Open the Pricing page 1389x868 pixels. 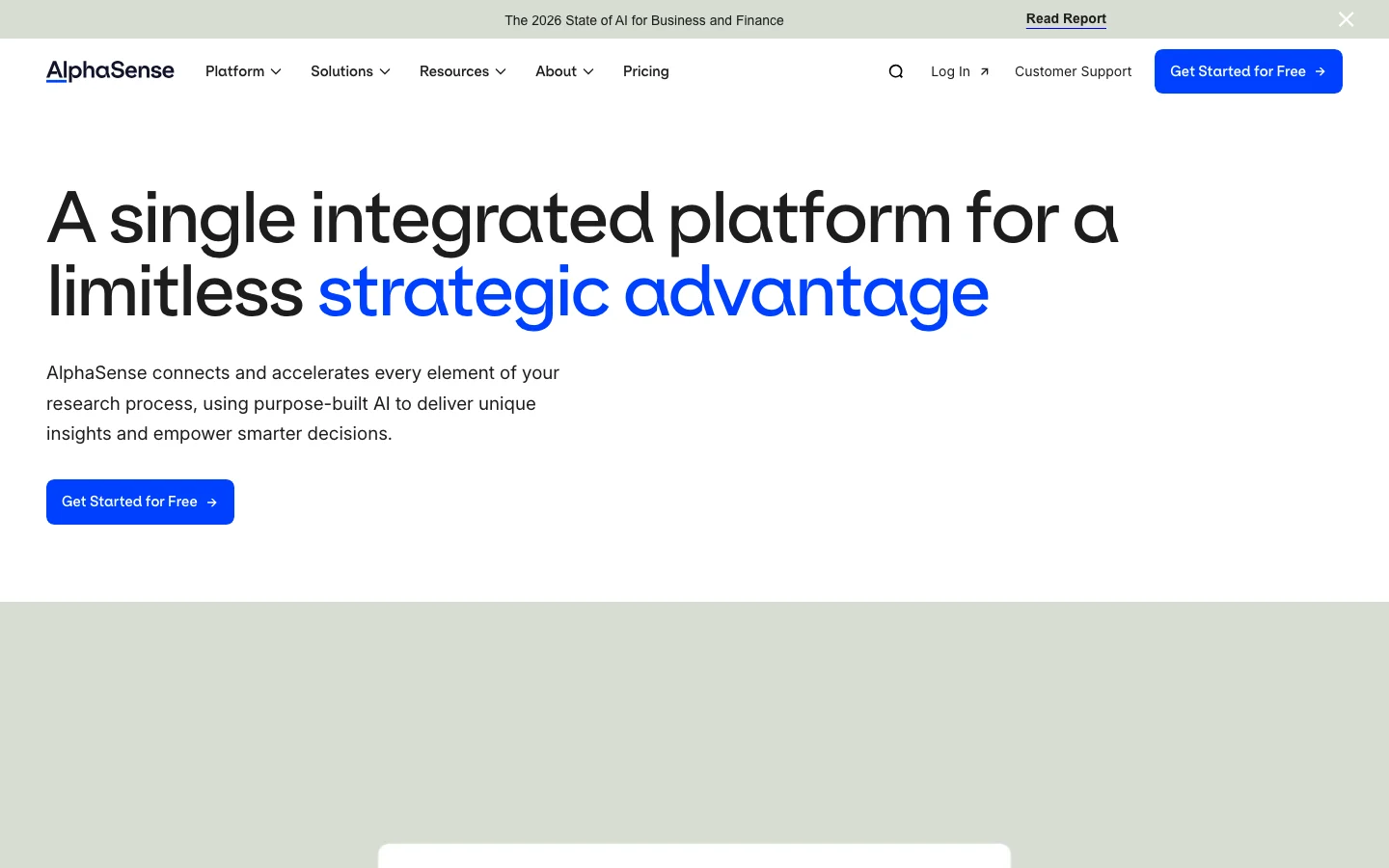click(x=646, y=71)
